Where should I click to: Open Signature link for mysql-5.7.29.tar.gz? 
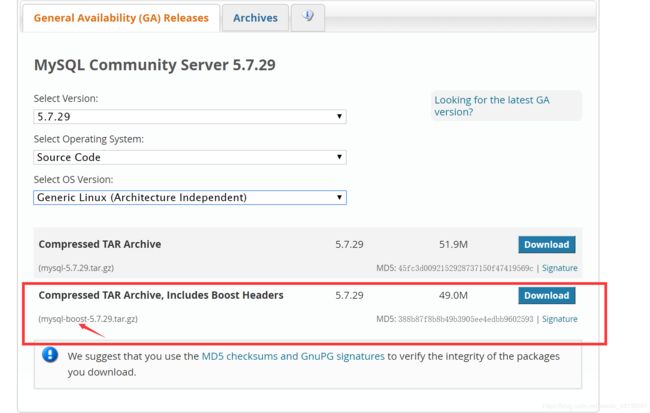[x=560, y=268]
